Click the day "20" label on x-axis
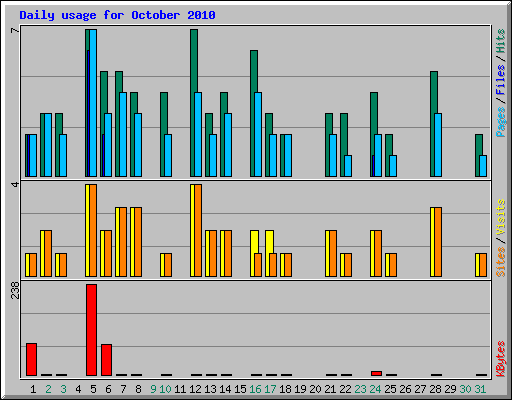 click(315, 389)
